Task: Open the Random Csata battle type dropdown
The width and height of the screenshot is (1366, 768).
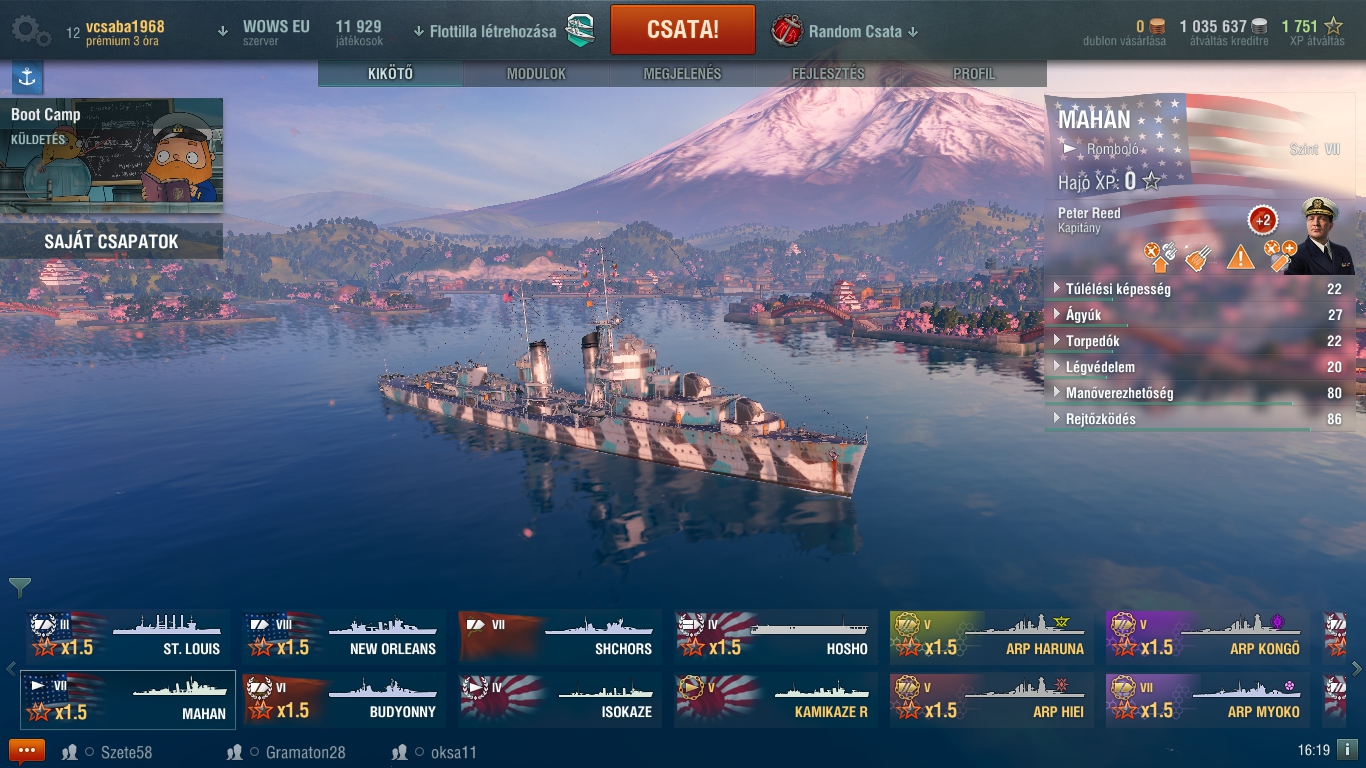Action: pos(846,31)
